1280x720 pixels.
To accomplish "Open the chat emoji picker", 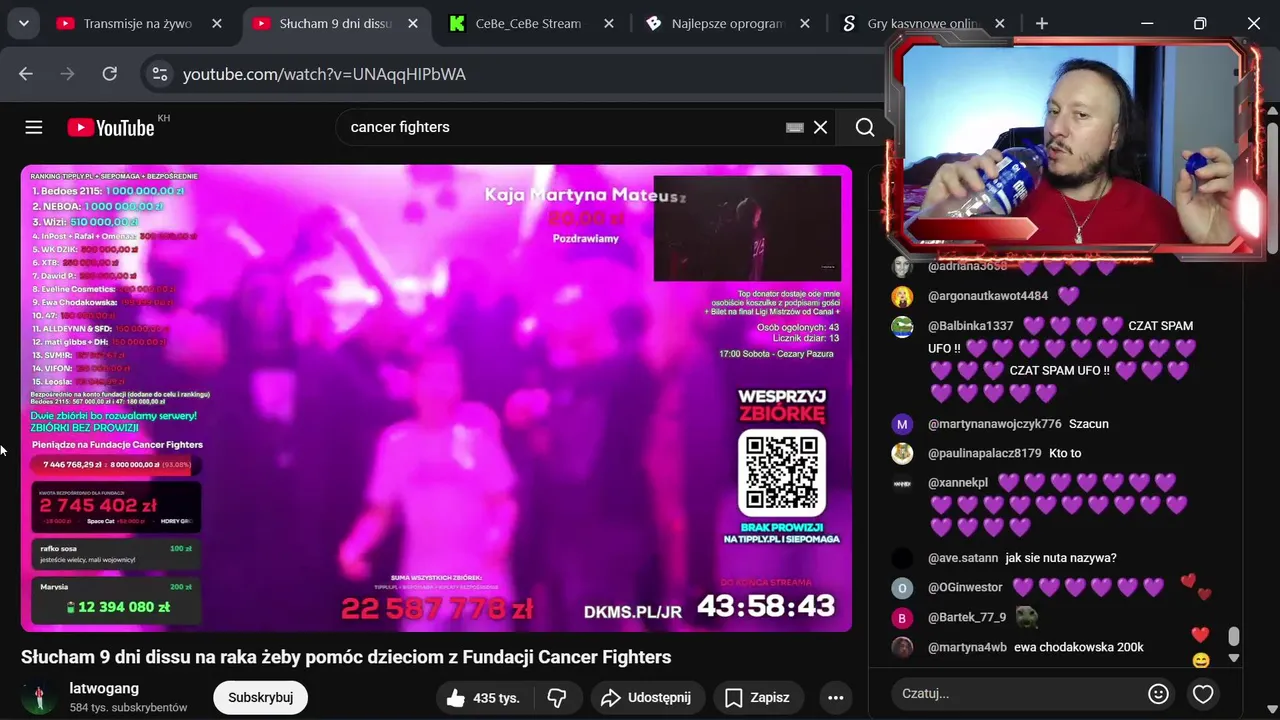I will point(1158,693).
